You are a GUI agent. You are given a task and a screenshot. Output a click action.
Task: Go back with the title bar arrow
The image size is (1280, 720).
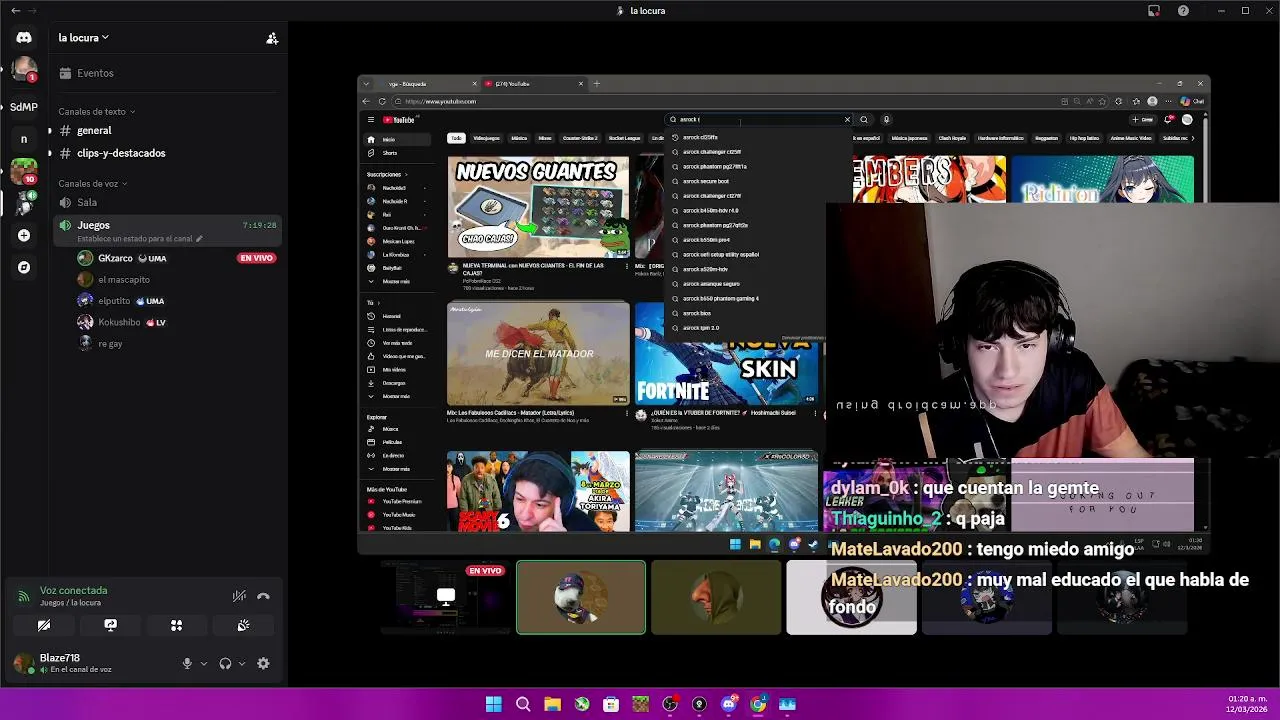pyautogui.click(x=15, y=10)
